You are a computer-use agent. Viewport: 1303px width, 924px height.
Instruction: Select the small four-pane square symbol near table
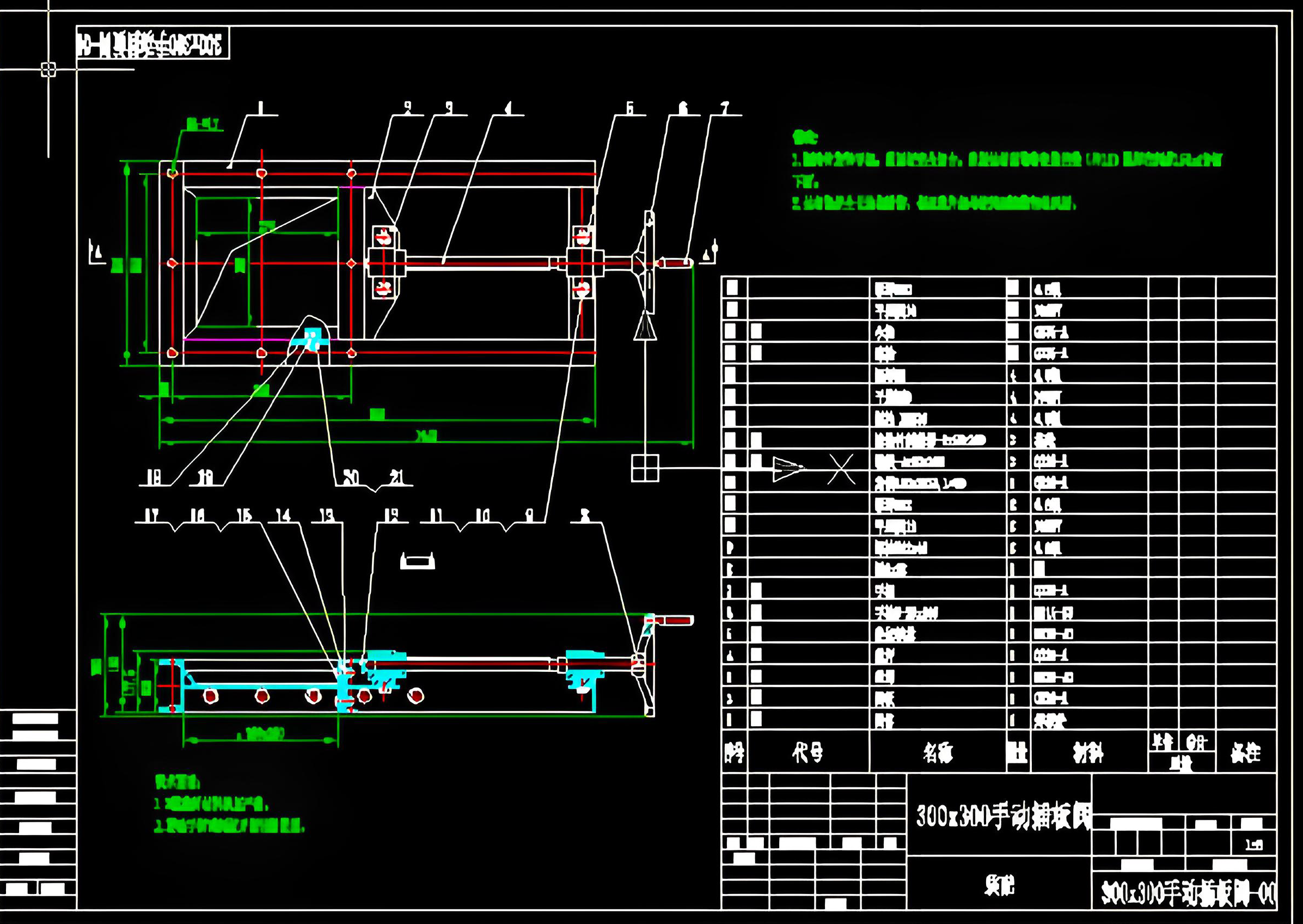click(645, 468)
